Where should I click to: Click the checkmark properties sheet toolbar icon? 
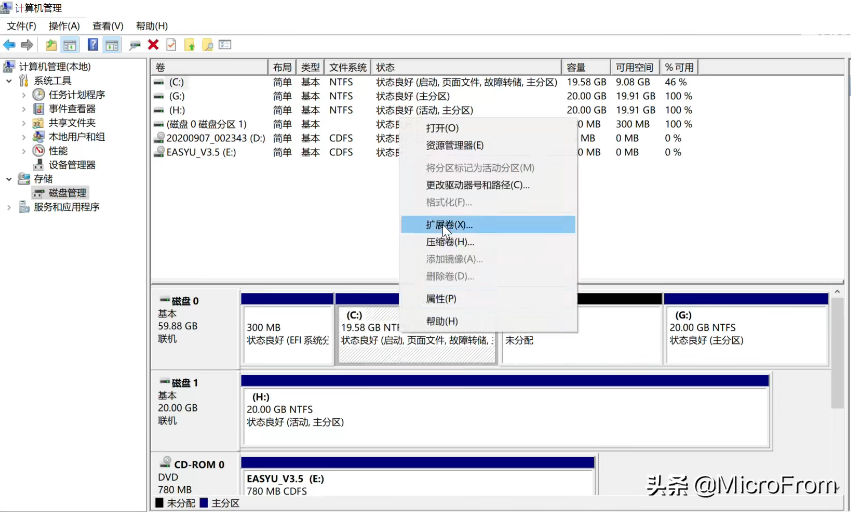pyautogui.click(x=171, y=45)
